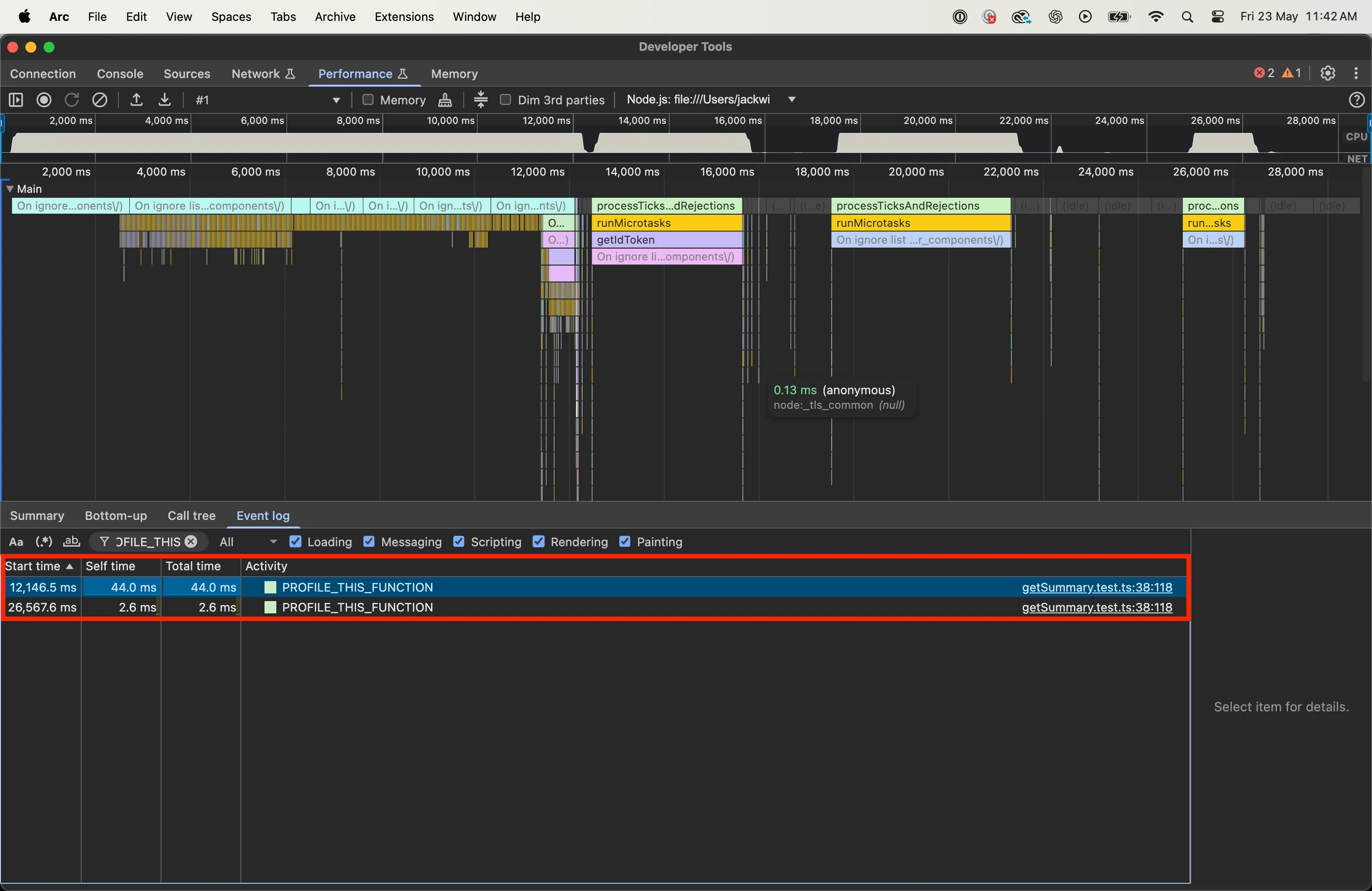The width and height of the screenshot is (1372, 891).
Task: Select the first runMicrotasks block under processTicks...dRejections
Action: (667, 223)
